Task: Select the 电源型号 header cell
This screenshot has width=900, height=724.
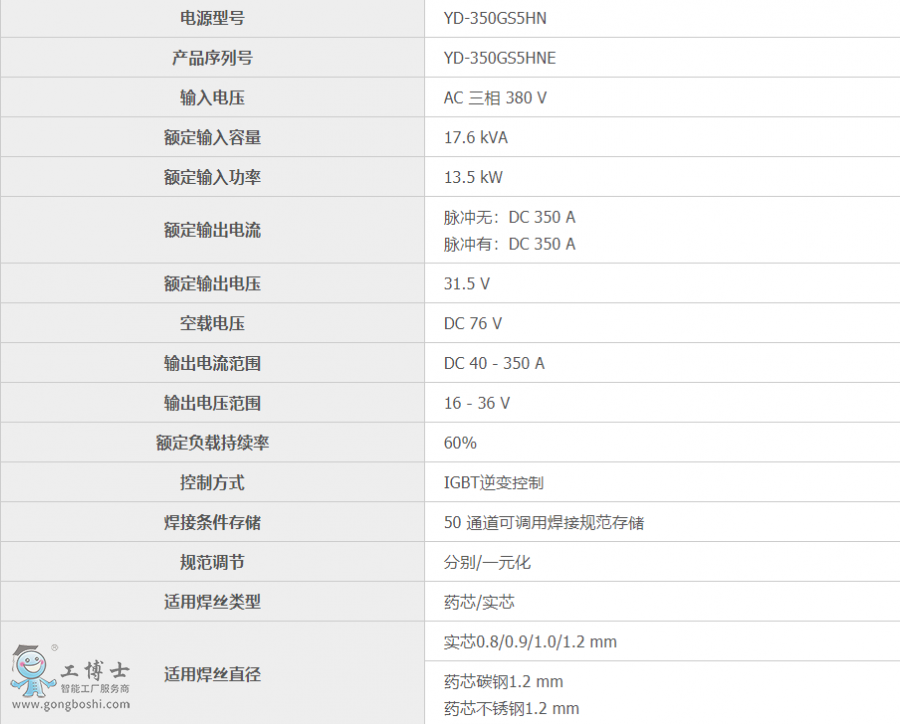Action: 212,18
